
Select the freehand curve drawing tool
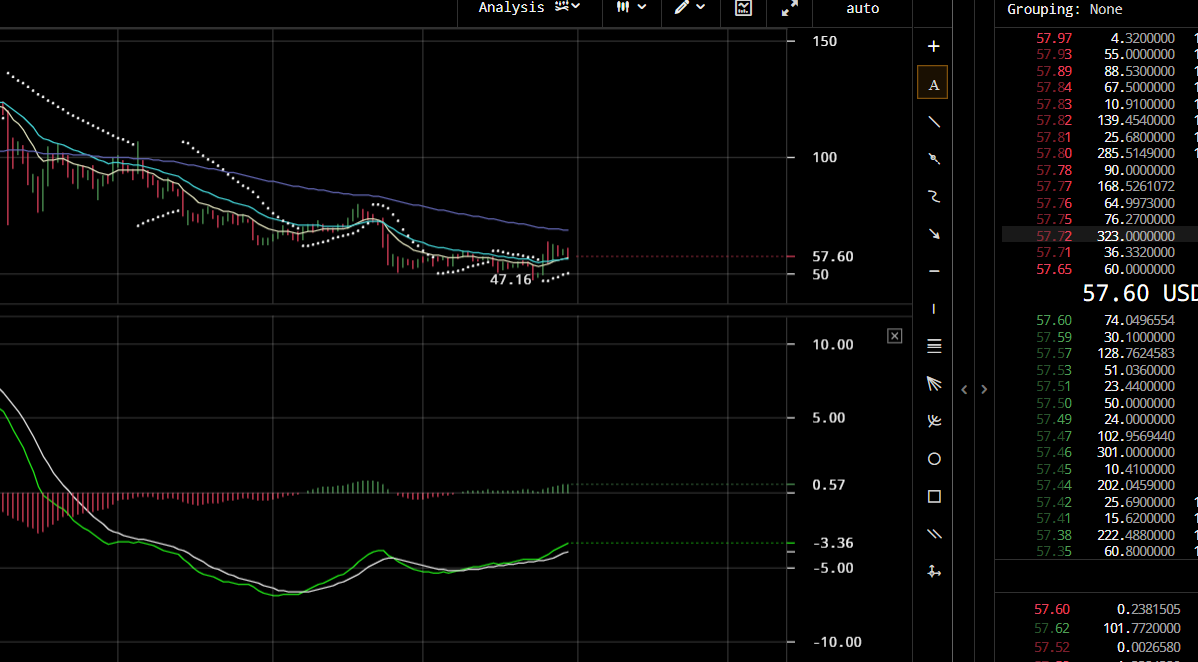[933, 196]
